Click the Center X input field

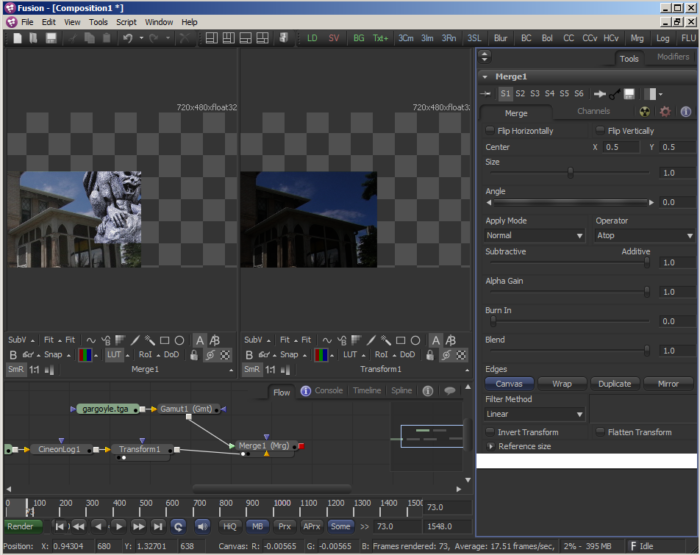[x=621, y=147]
